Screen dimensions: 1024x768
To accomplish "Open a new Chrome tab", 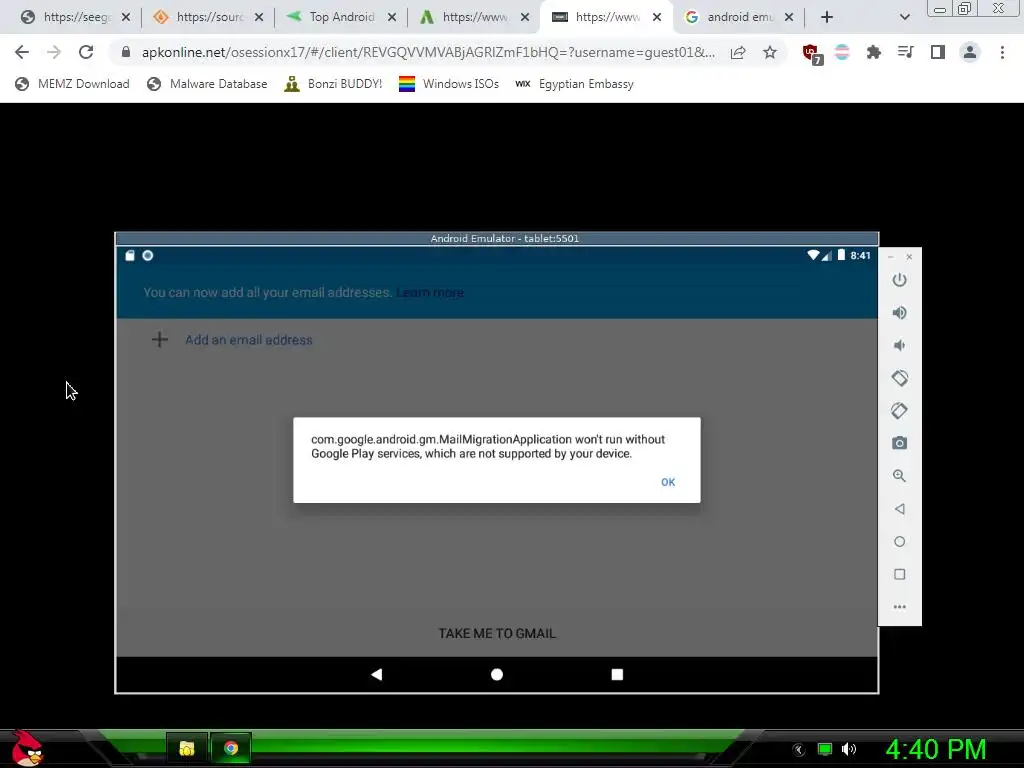I will [827, 17].
